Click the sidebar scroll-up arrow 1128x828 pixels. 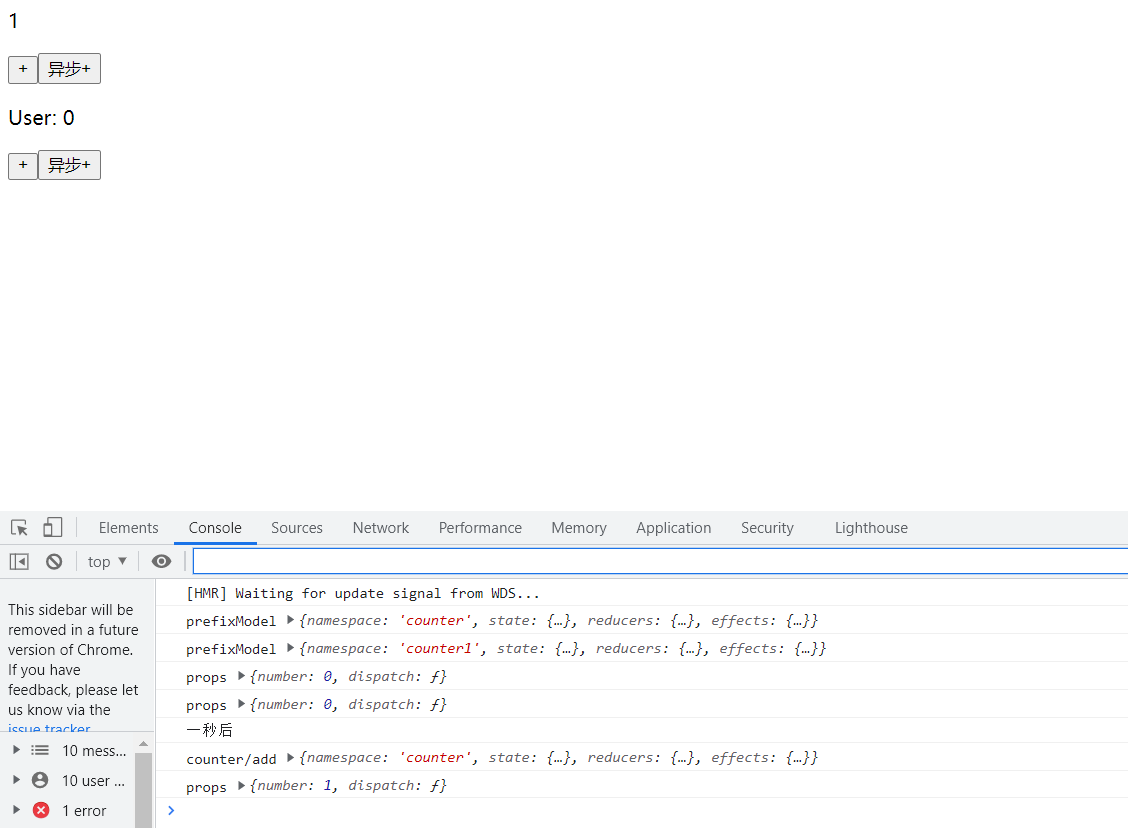click(x=143, y=743)
